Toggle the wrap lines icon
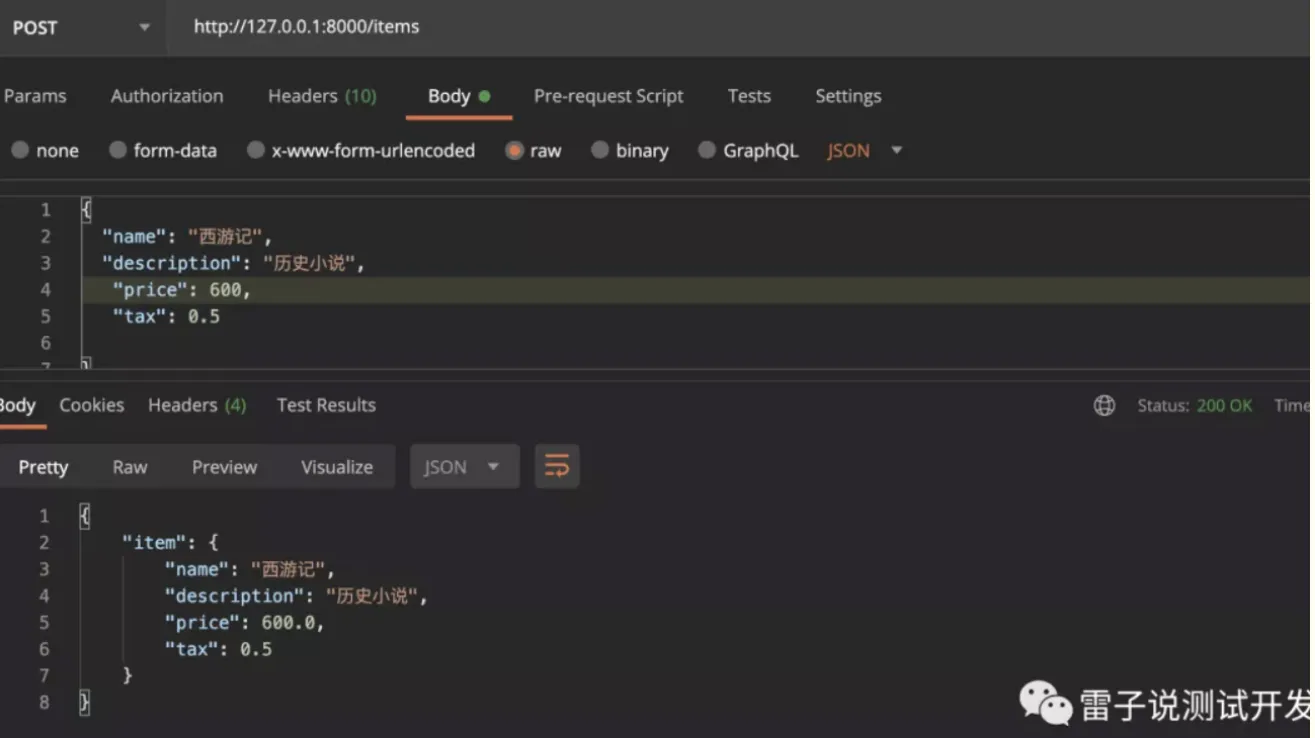This screenshot has width=1315, height=738. (x=557, y=467)
